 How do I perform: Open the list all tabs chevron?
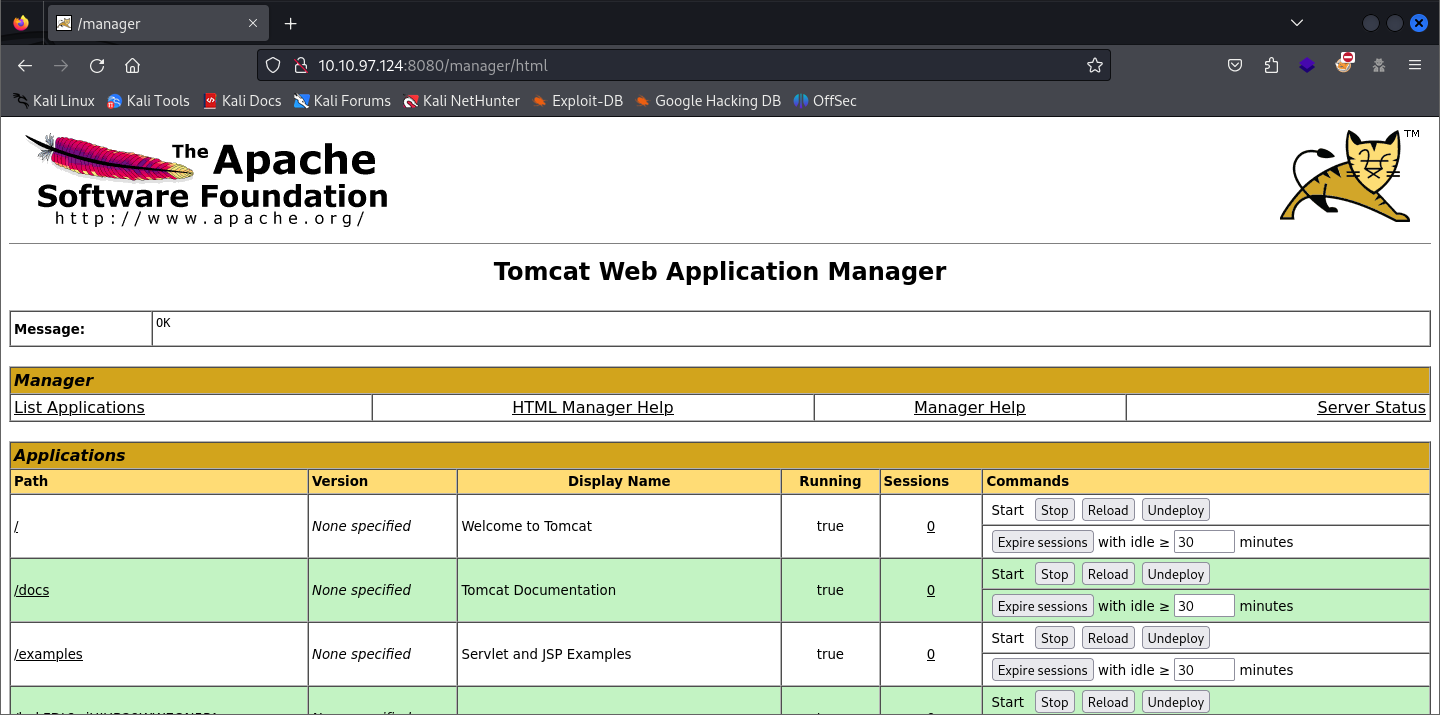[x=1297, y=23]
